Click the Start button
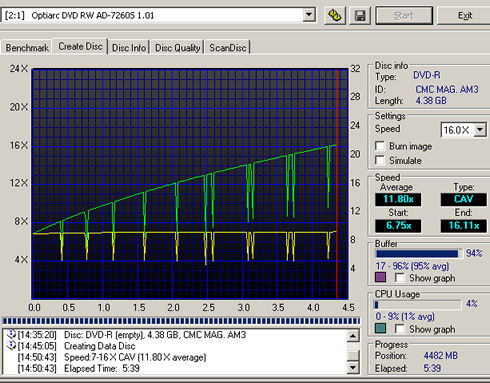Image resolution: width=490 pixels, height=383 pixels. pos(404,15)
